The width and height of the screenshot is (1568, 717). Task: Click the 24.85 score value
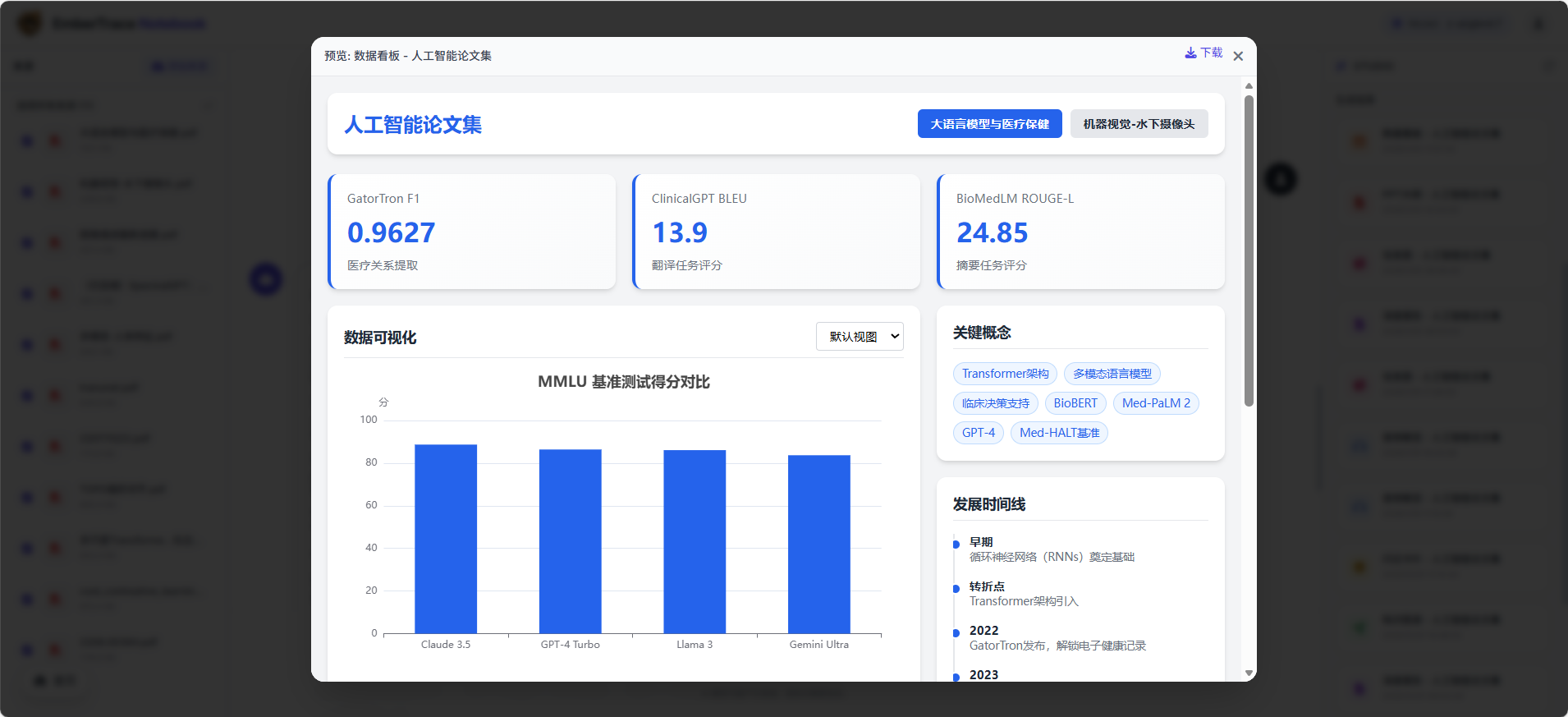point(993,233)
